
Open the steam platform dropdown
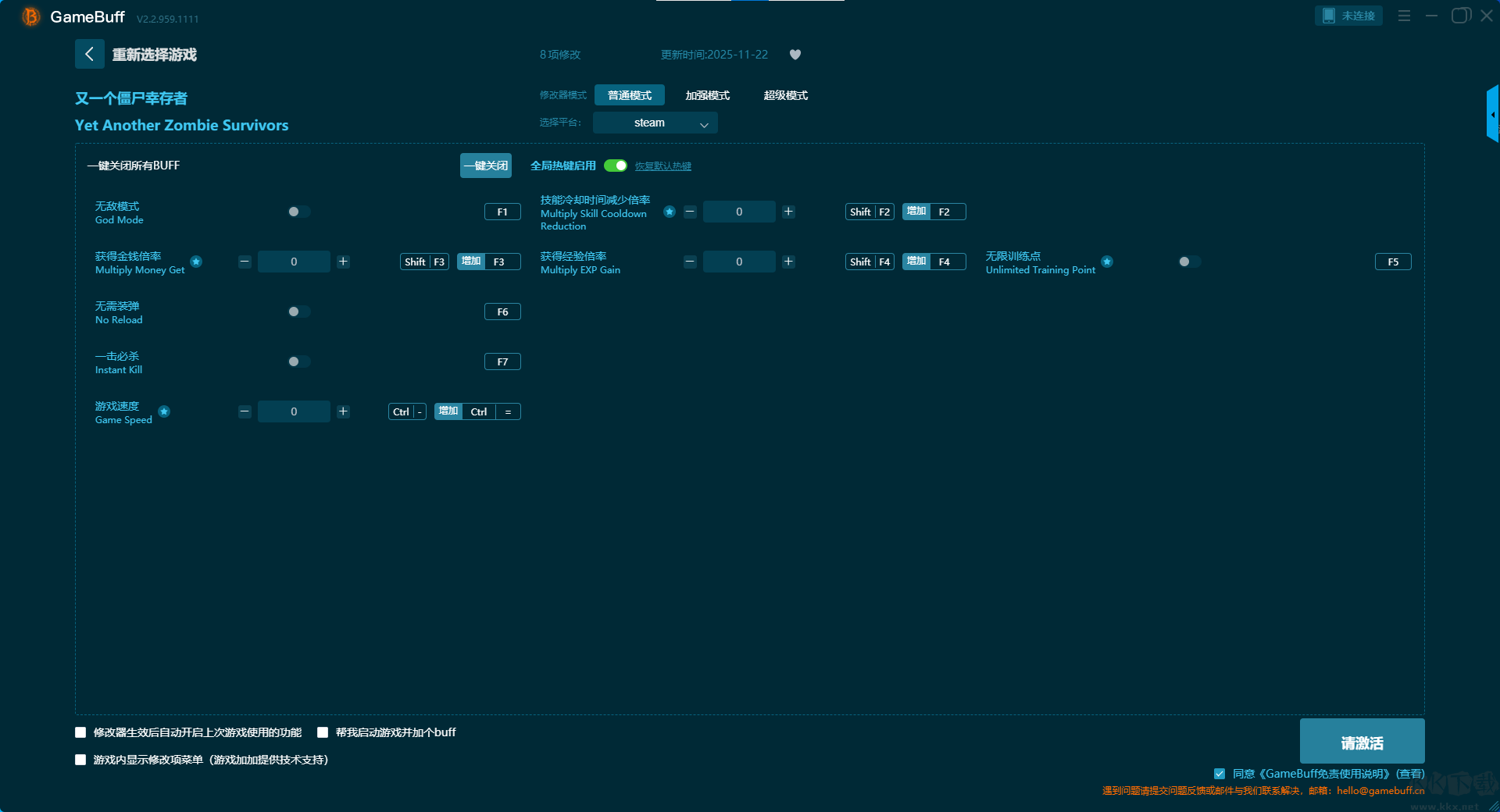pos(655,123)
